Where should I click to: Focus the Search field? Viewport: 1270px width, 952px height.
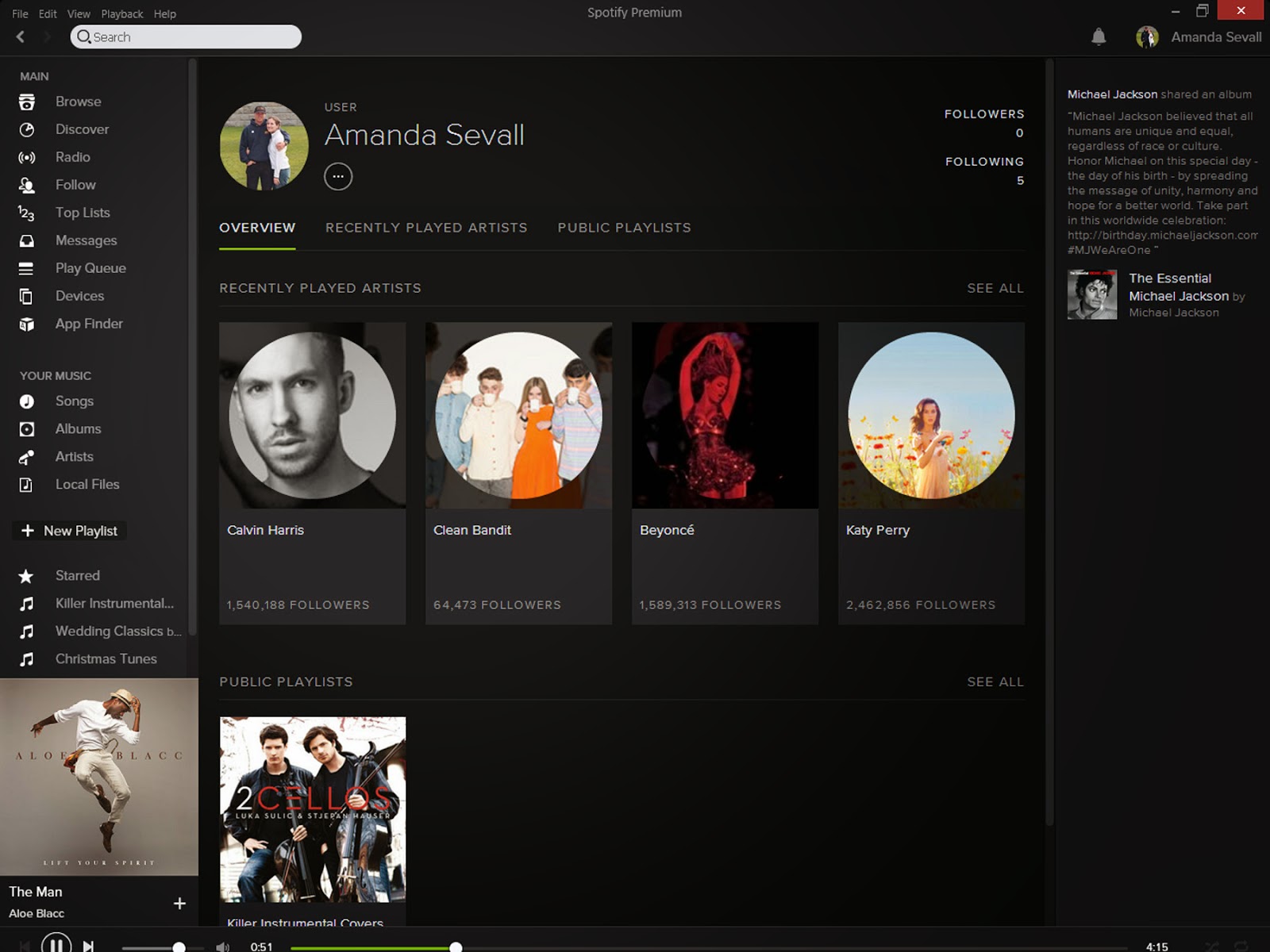click(x=186, y=36)
